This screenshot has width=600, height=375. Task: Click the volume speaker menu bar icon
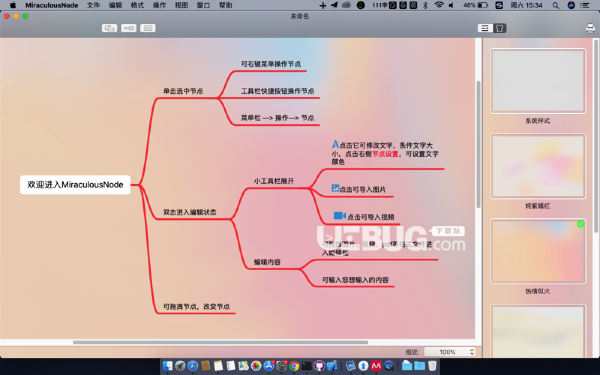452,5
